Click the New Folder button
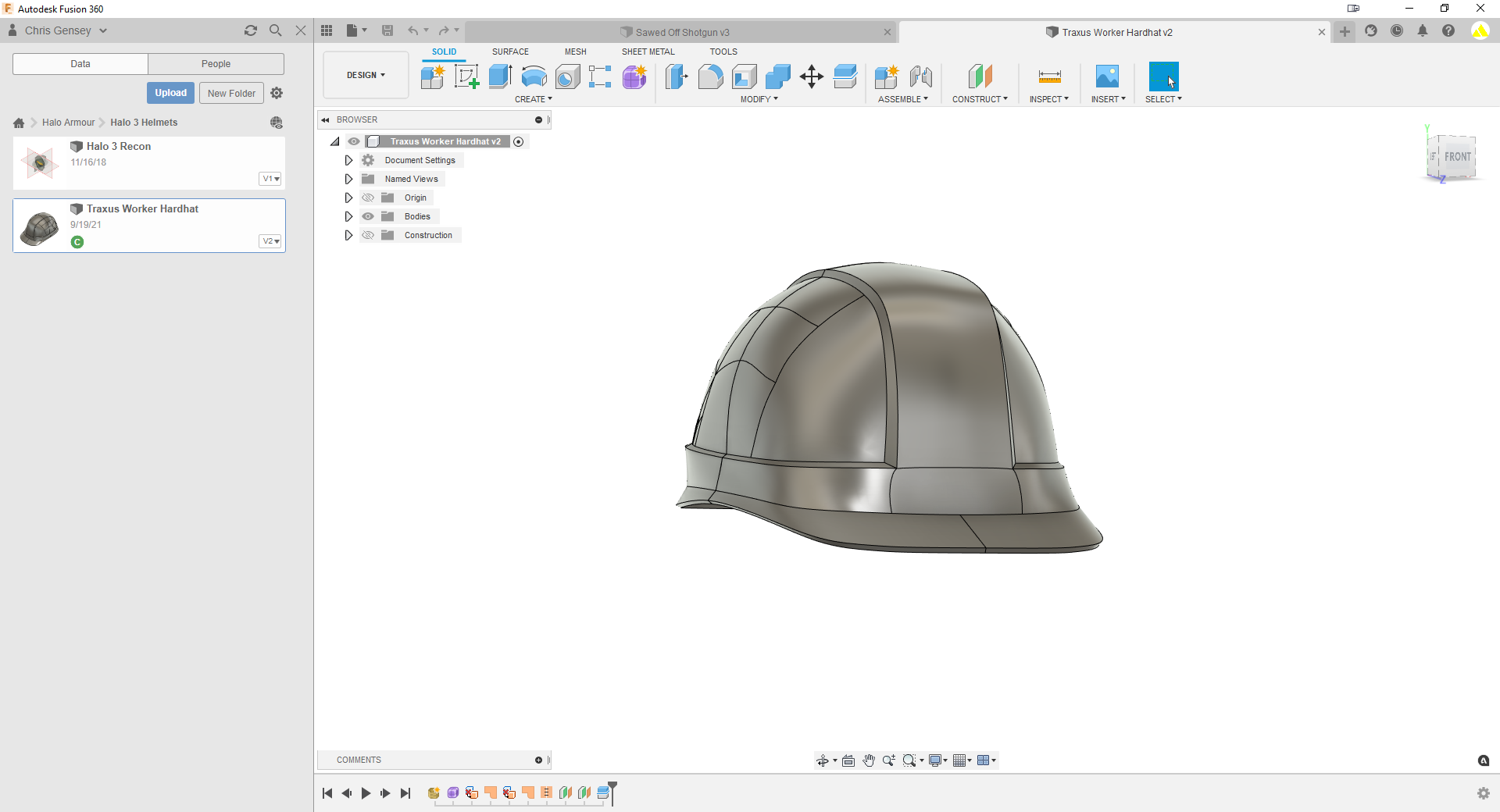Screen dimensions: 1500x812 (231, 93)
